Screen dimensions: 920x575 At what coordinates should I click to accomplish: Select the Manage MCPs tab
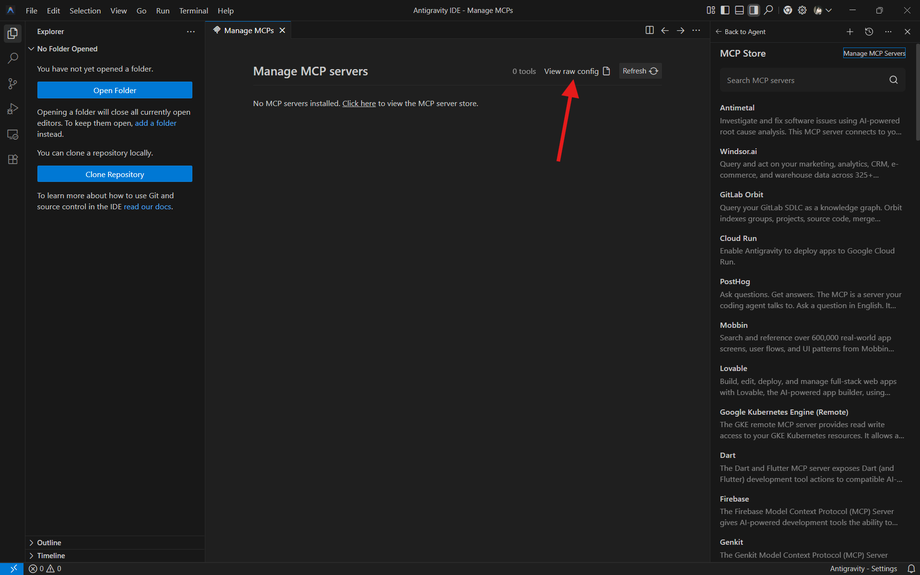248,31
